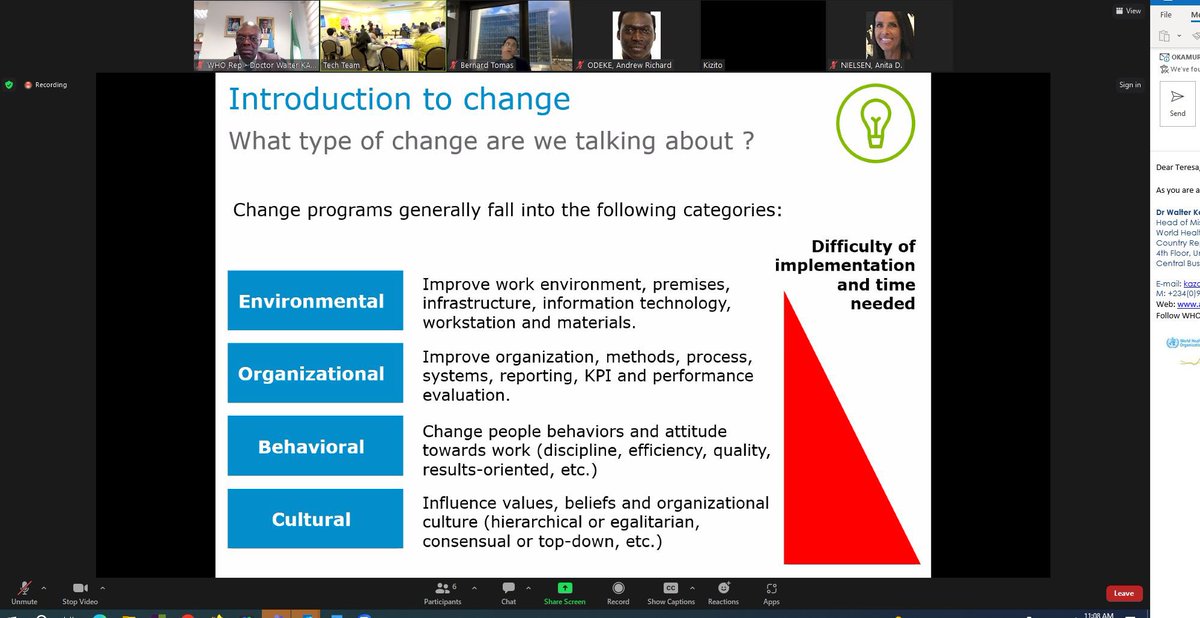The width and height of the screenshot is (1200, 618).
Task: Select ODEKE, Andrew Richard video thumbnail
Action: click(635, 36)
